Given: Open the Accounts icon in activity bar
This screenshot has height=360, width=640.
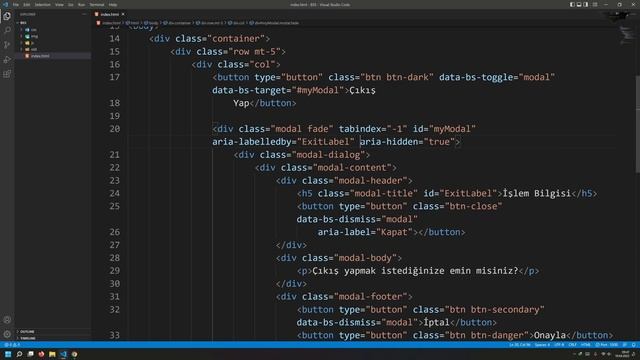Looking at the screenshot, I should [x=7, y=320].
